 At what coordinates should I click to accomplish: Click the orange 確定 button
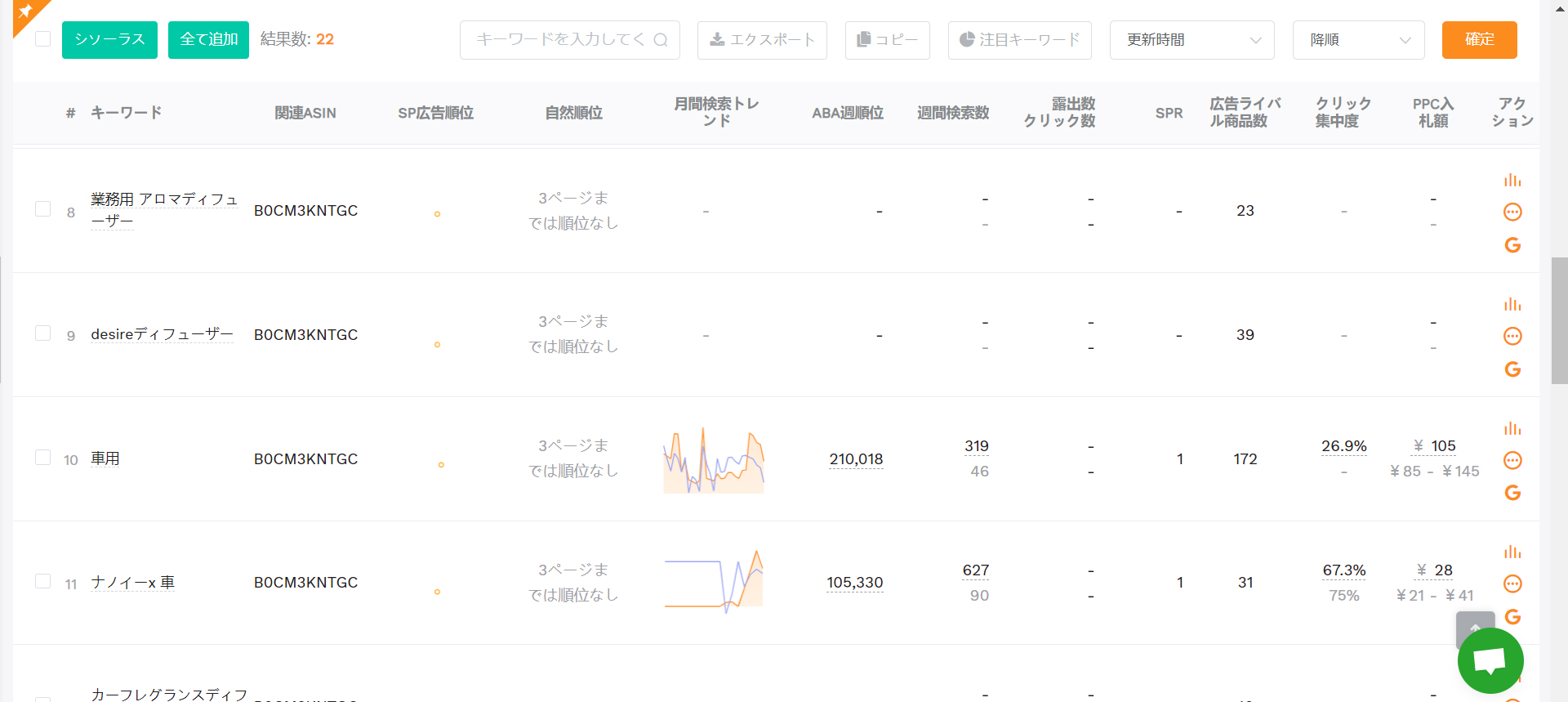coord(1480,39)
